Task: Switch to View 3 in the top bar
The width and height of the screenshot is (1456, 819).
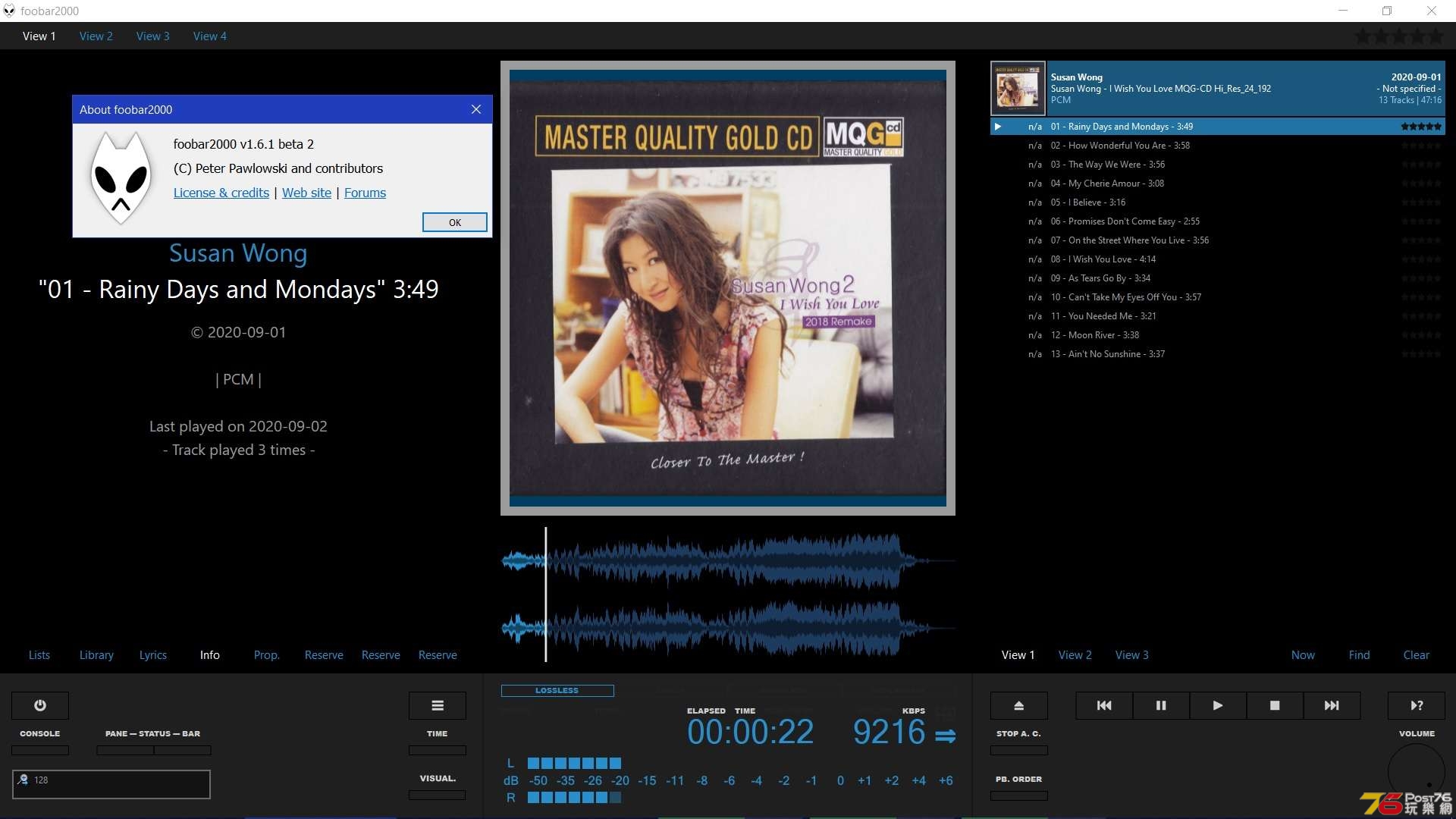Action: point(153,36)
